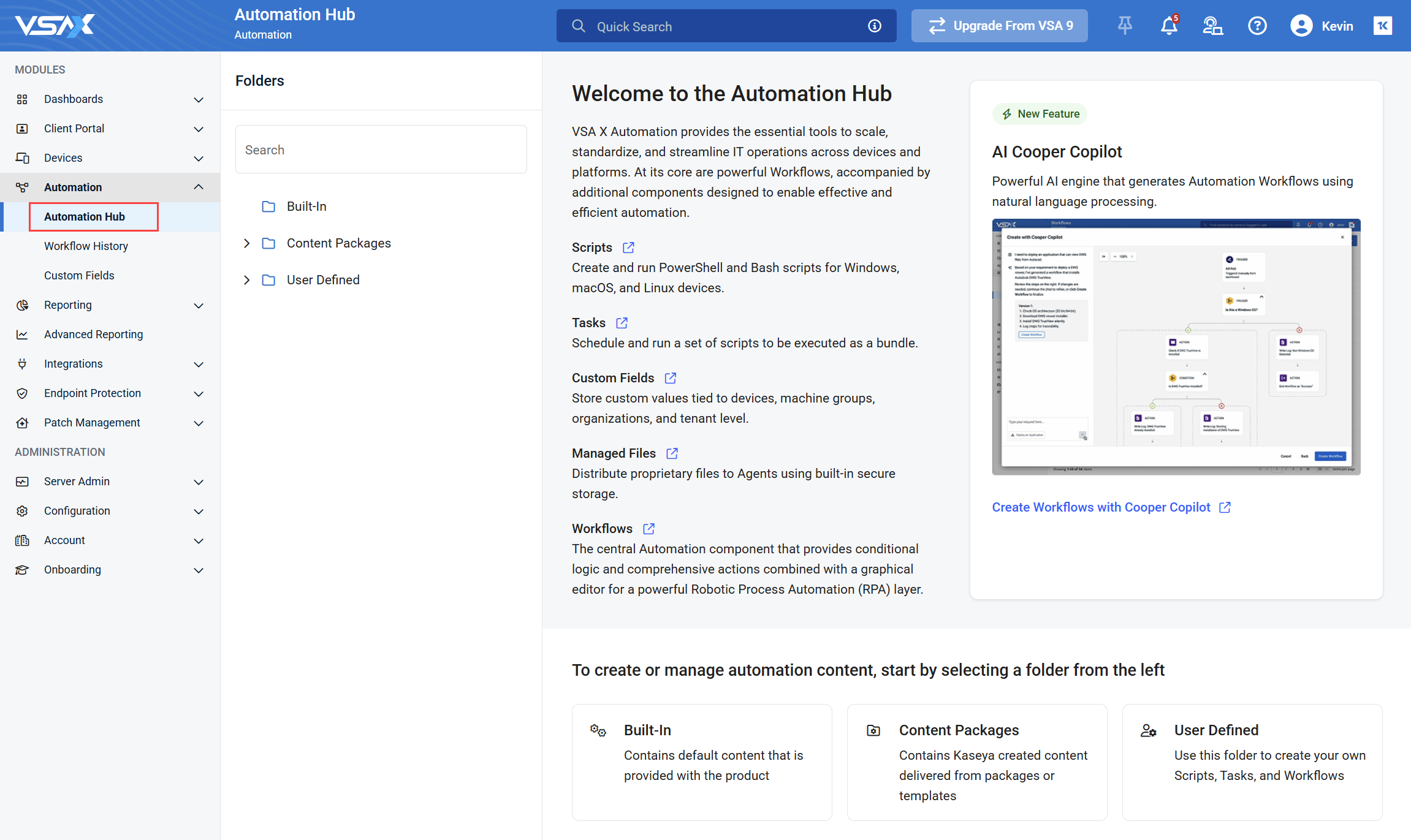Collapse the Automation module chevron
Screen dimensions: 1411x840
199,187
